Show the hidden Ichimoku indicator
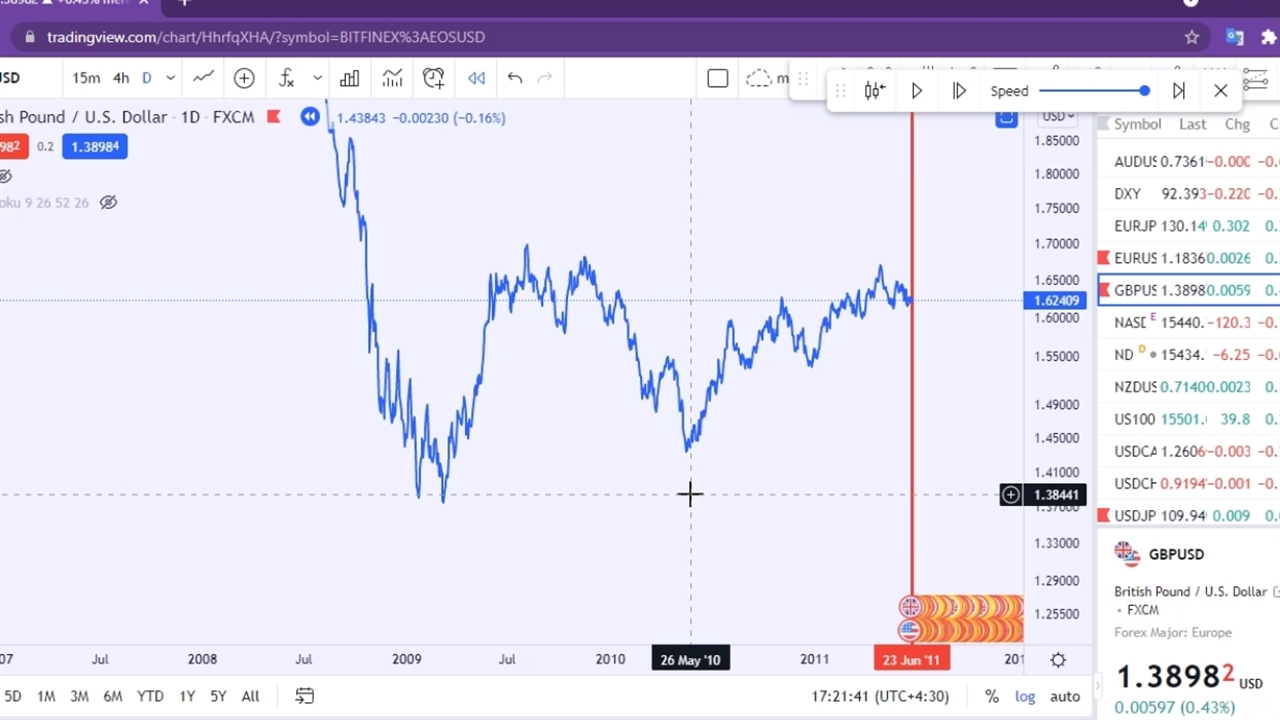The width and height of the screenshot is (1280, 720). (x=108, y=202)
